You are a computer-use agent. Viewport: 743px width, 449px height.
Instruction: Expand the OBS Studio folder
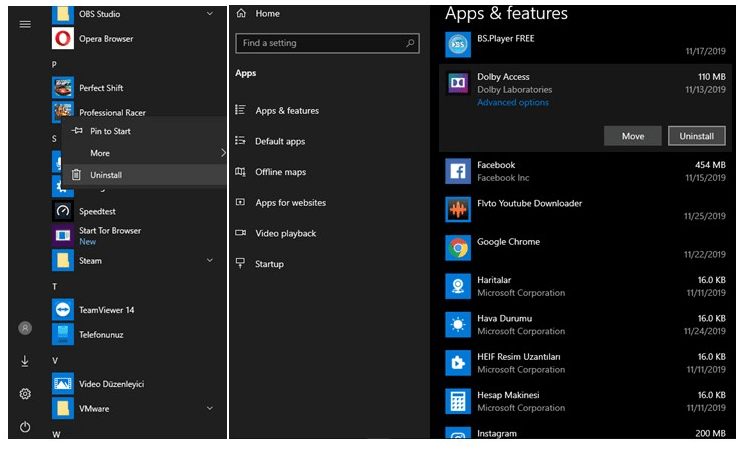[x=209, y=14]
